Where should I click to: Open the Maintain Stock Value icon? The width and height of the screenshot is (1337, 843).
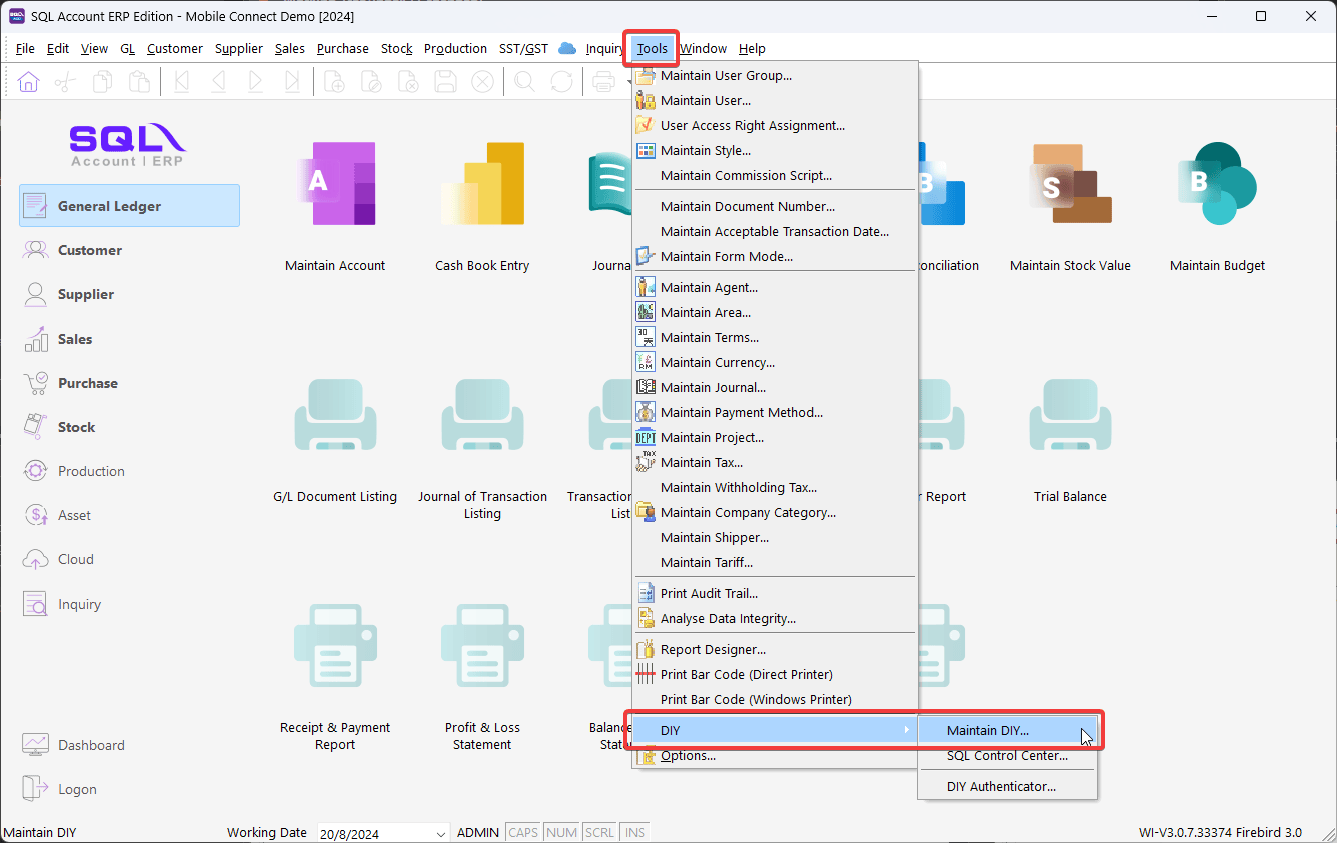click(x=1070, y=187)
